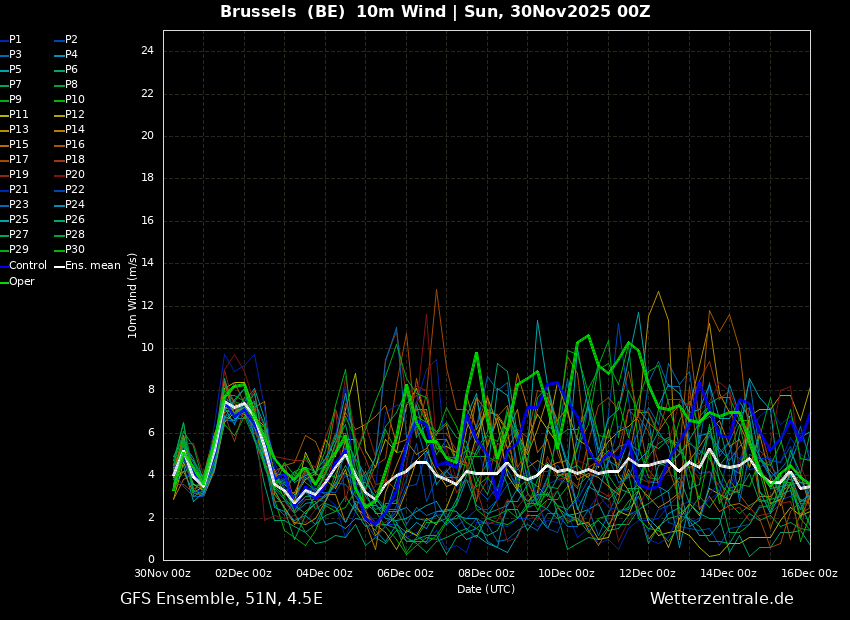The image size is (850, 620).
Task: Click the Ens. mean legend entry
Action: point(92,266)
